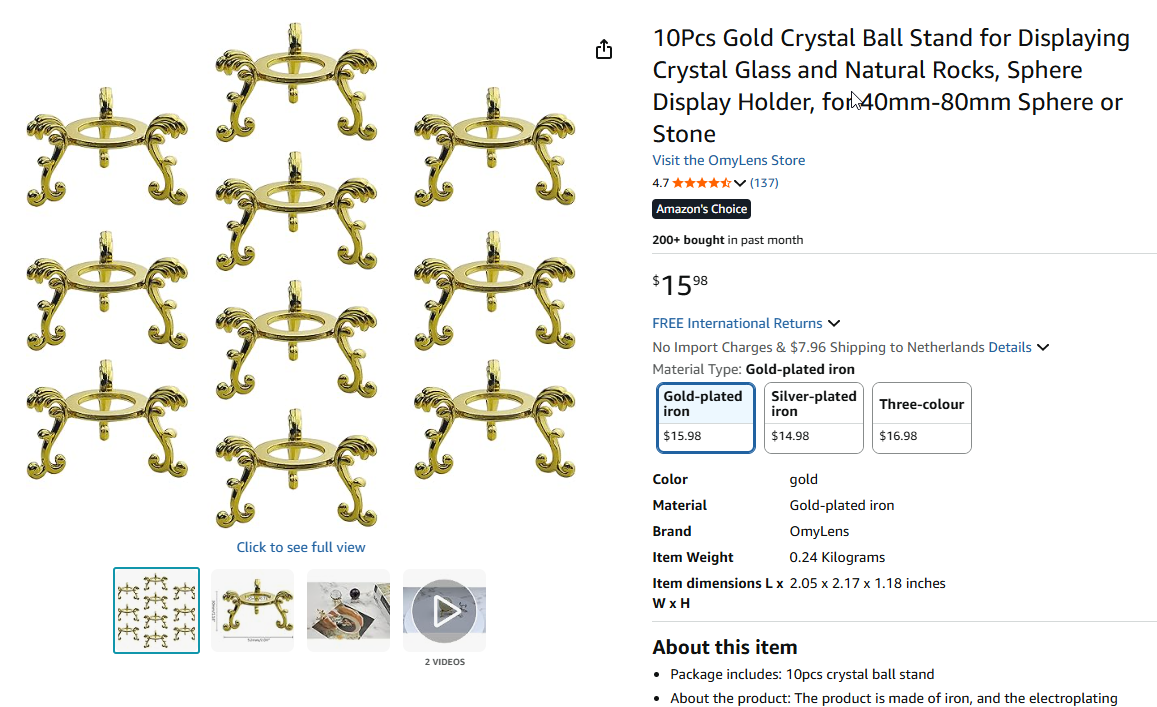
Task: Click the shipping Details link
Action: tap(1010, 348)
